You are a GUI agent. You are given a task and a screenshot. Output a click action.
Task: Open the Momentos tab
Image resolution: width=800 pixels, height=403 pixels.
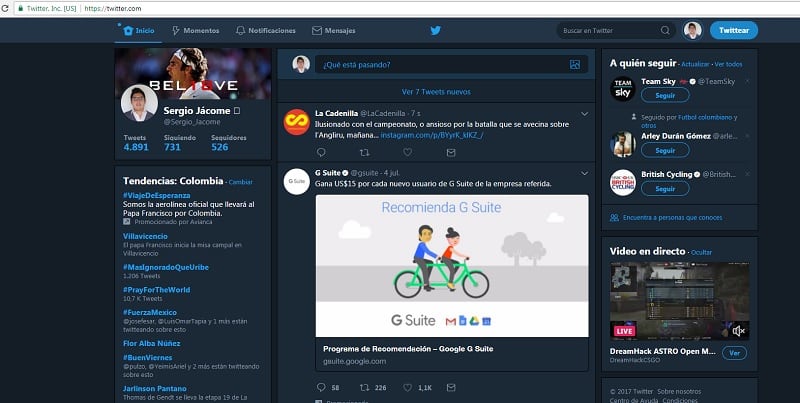(195, 31)
